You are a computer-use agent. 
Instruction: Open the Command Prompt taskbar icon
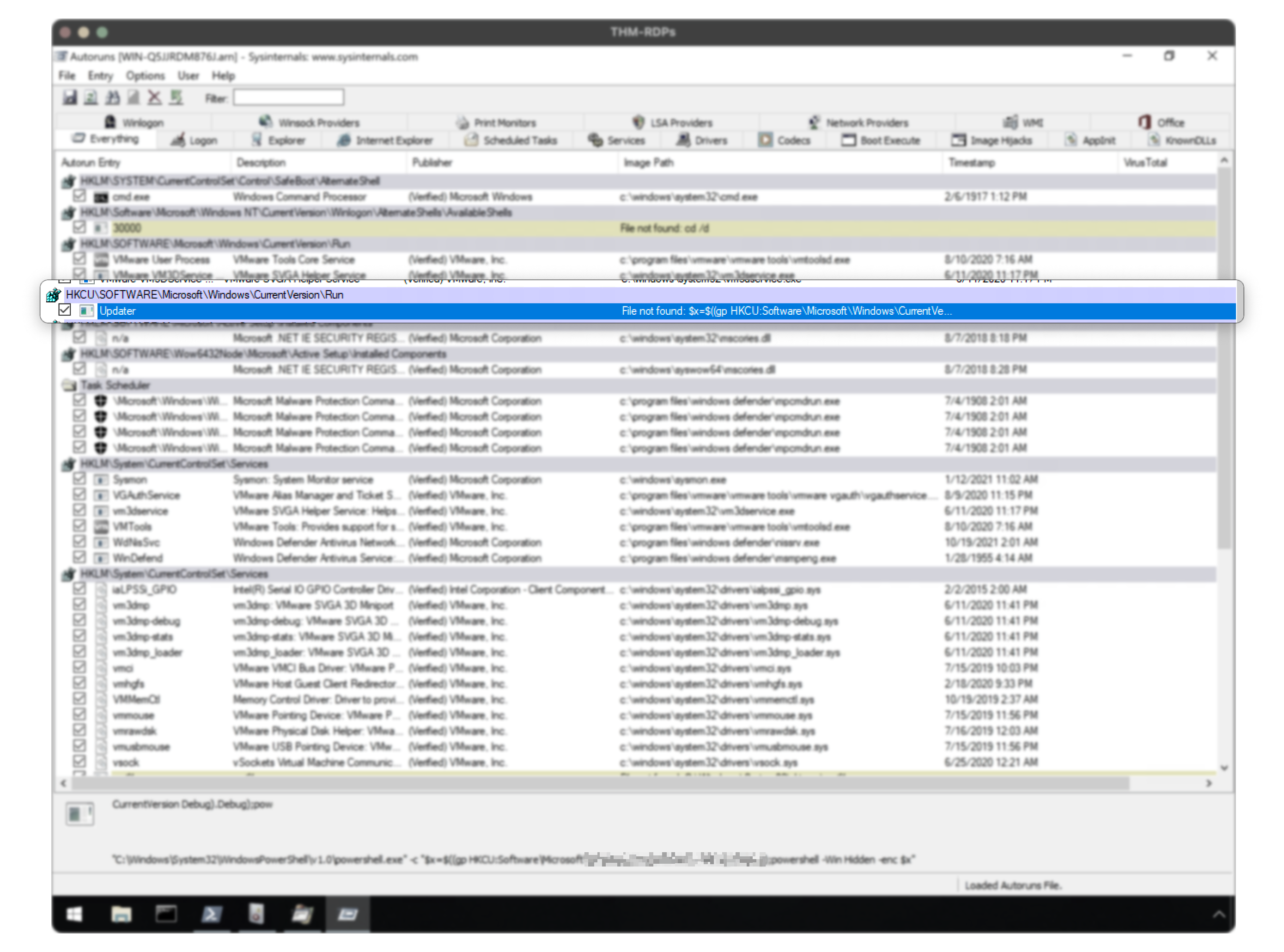click(166, 914)
